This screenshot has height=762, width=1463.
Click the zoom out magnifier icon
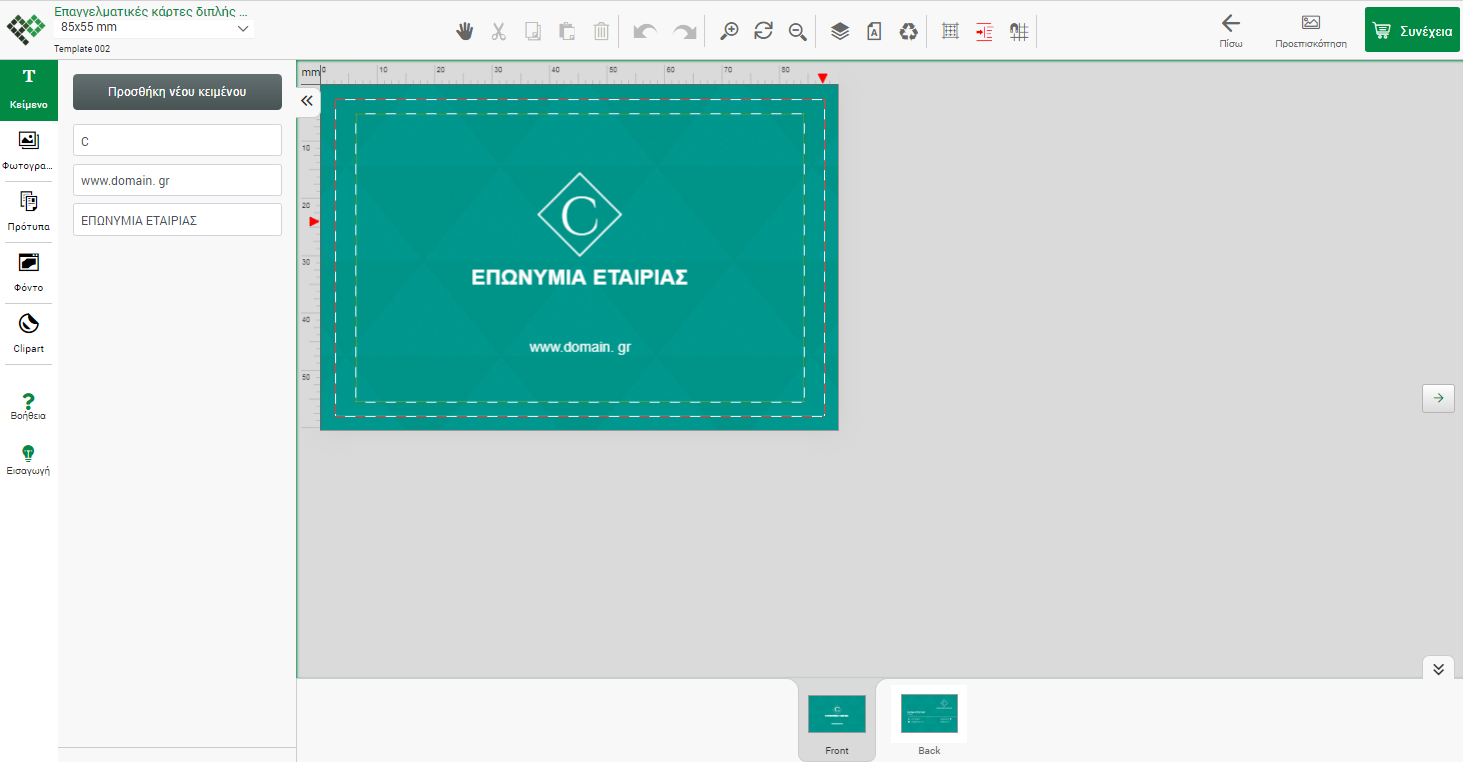(797, 31)
